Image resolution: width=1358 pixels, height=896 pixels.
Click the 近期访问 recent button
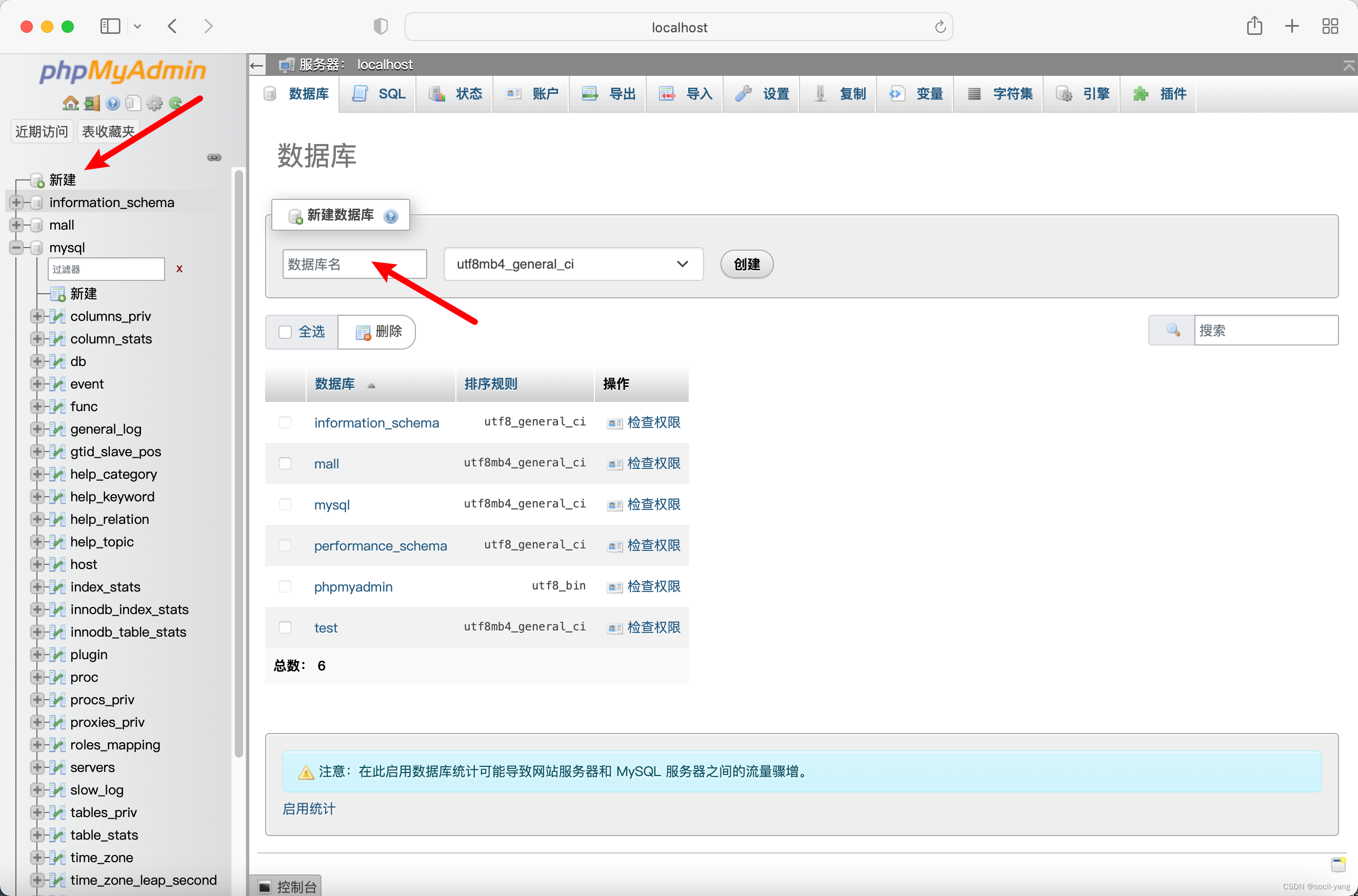(42, 132)
